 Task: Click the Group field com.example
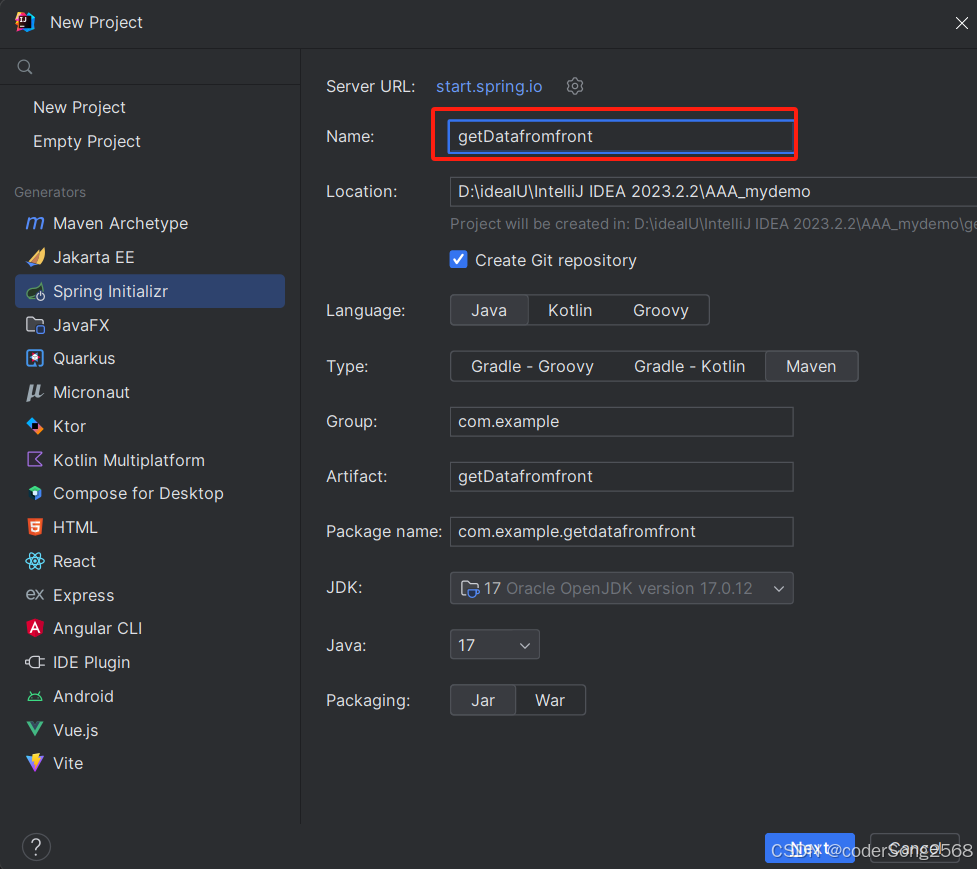(621, 422)
